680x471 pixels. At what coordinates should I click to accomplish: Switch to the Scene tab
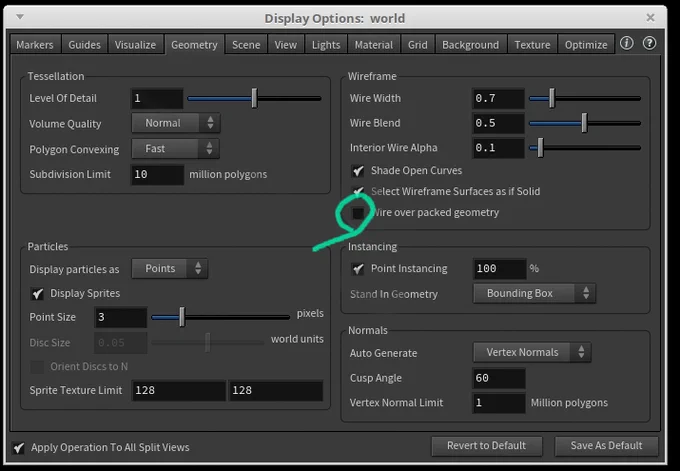(x=246, y=45)
